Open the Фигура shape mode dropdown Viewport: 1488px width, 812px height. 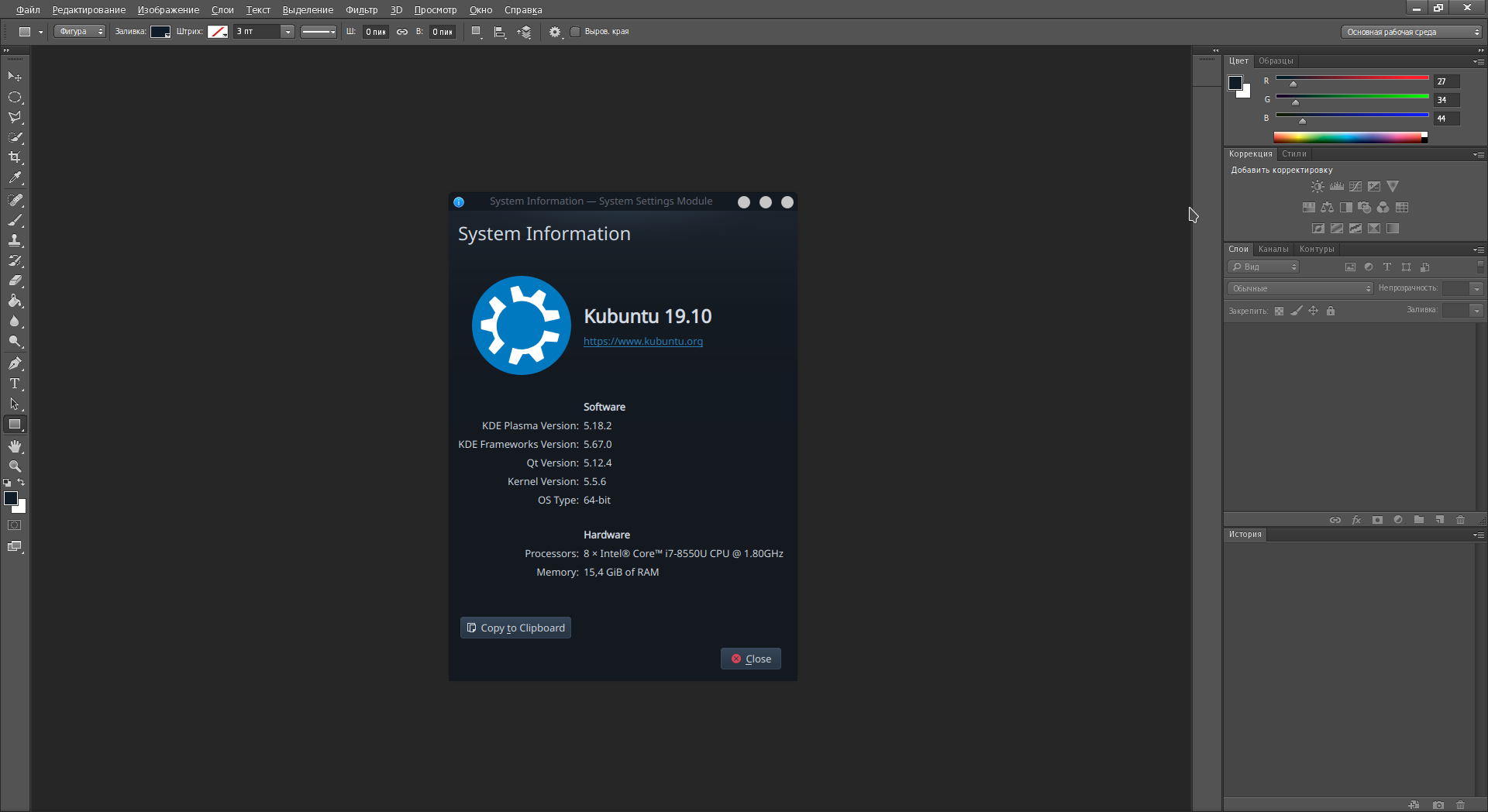[x=80, y=32]
